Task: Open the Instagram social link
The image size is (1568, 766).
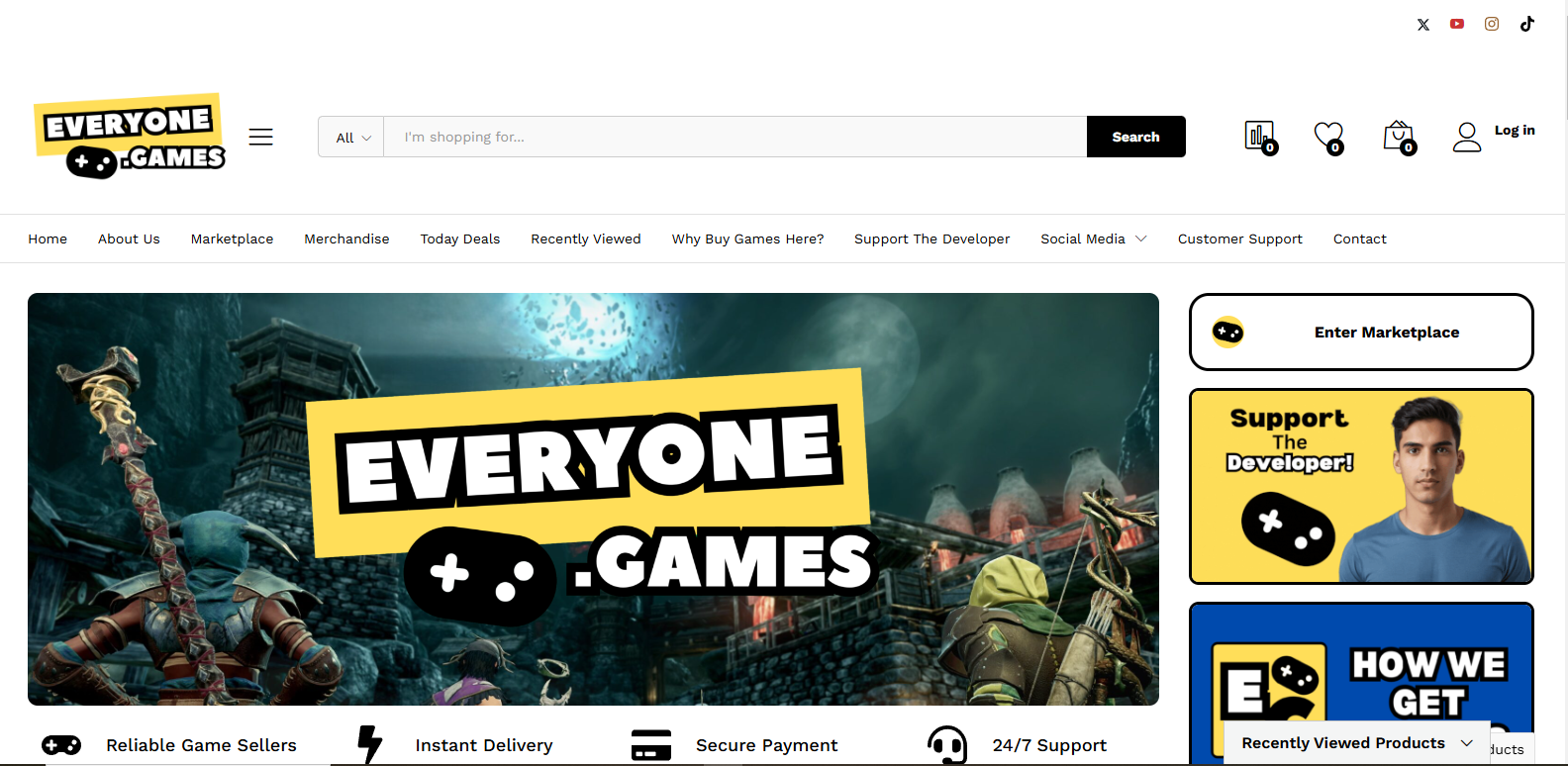Action: (x=1492, y=24)
